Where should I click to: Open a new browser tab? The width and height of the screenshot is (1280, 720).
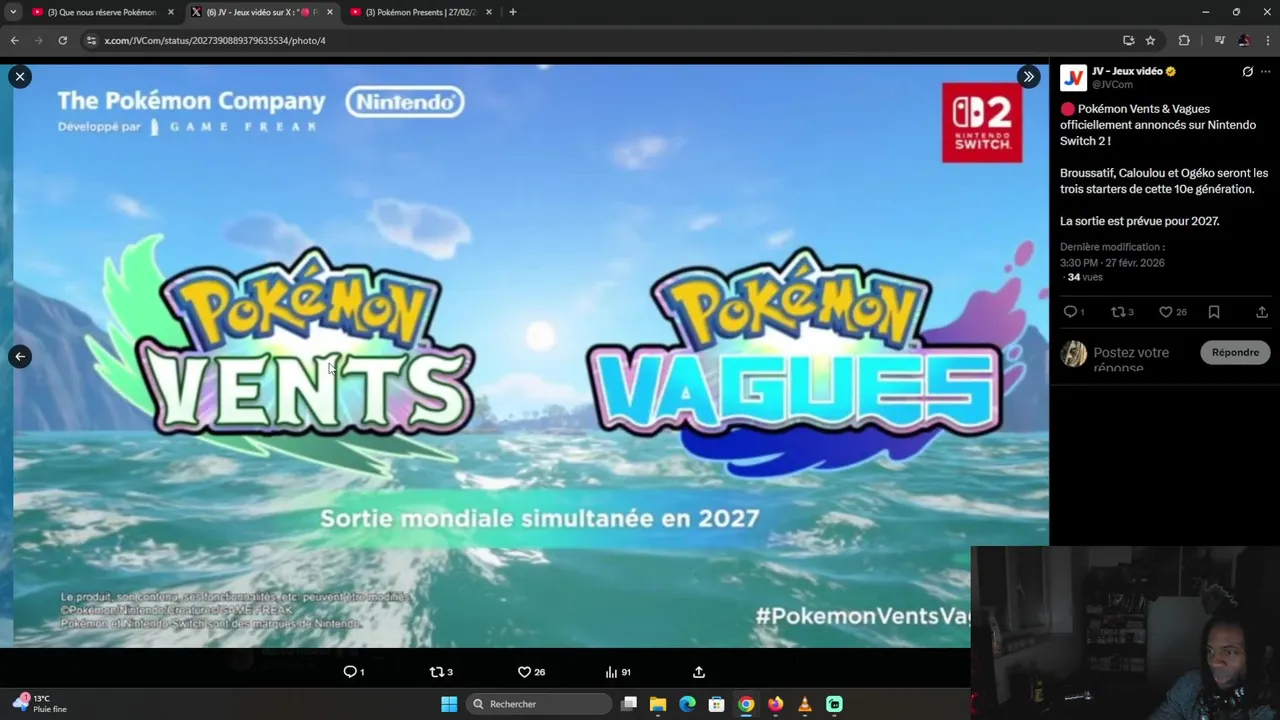pyautogui.click(x=513, y=12)
